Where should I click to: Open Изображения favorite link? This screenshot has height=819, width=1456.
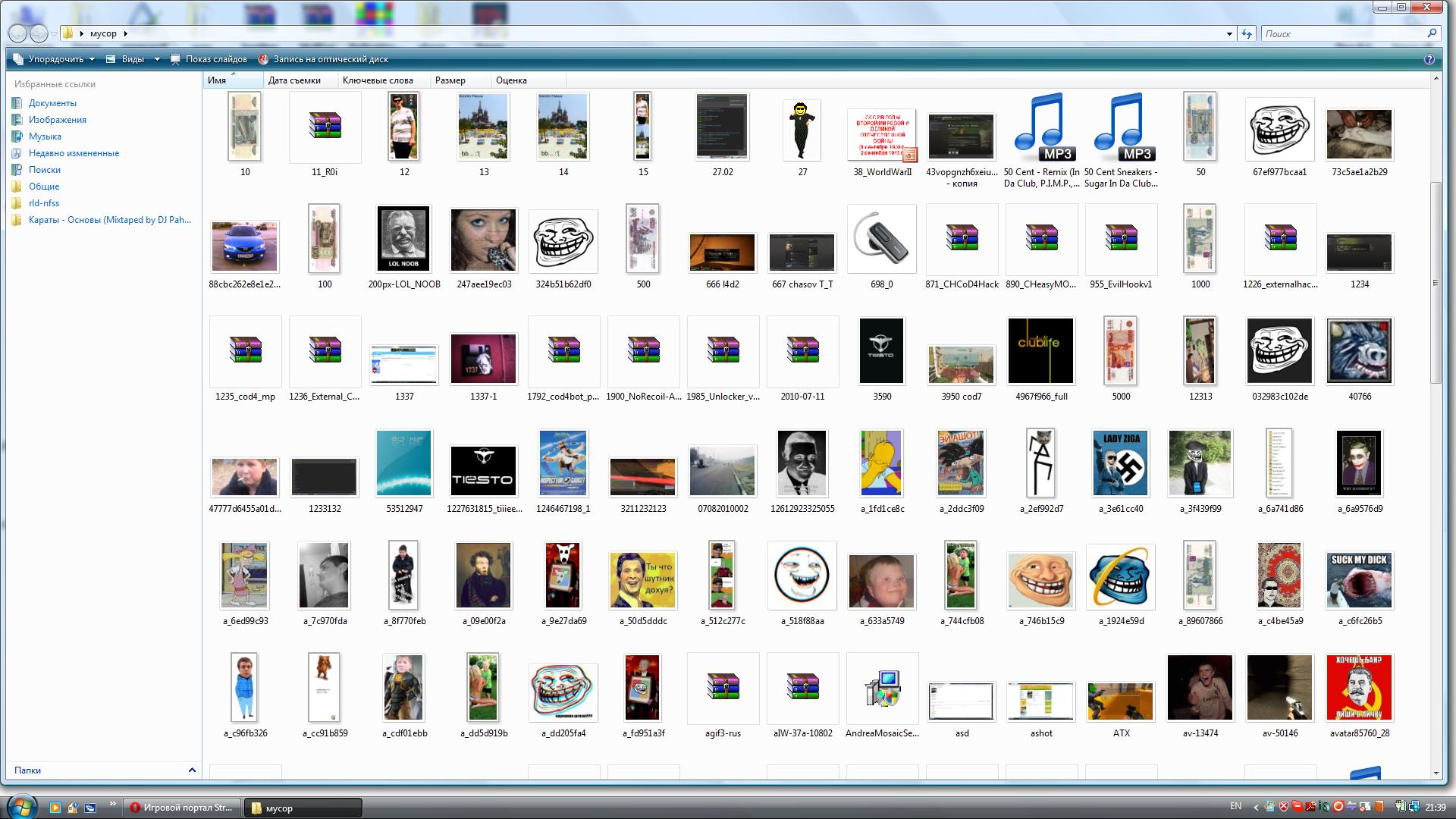pos(58,120)
